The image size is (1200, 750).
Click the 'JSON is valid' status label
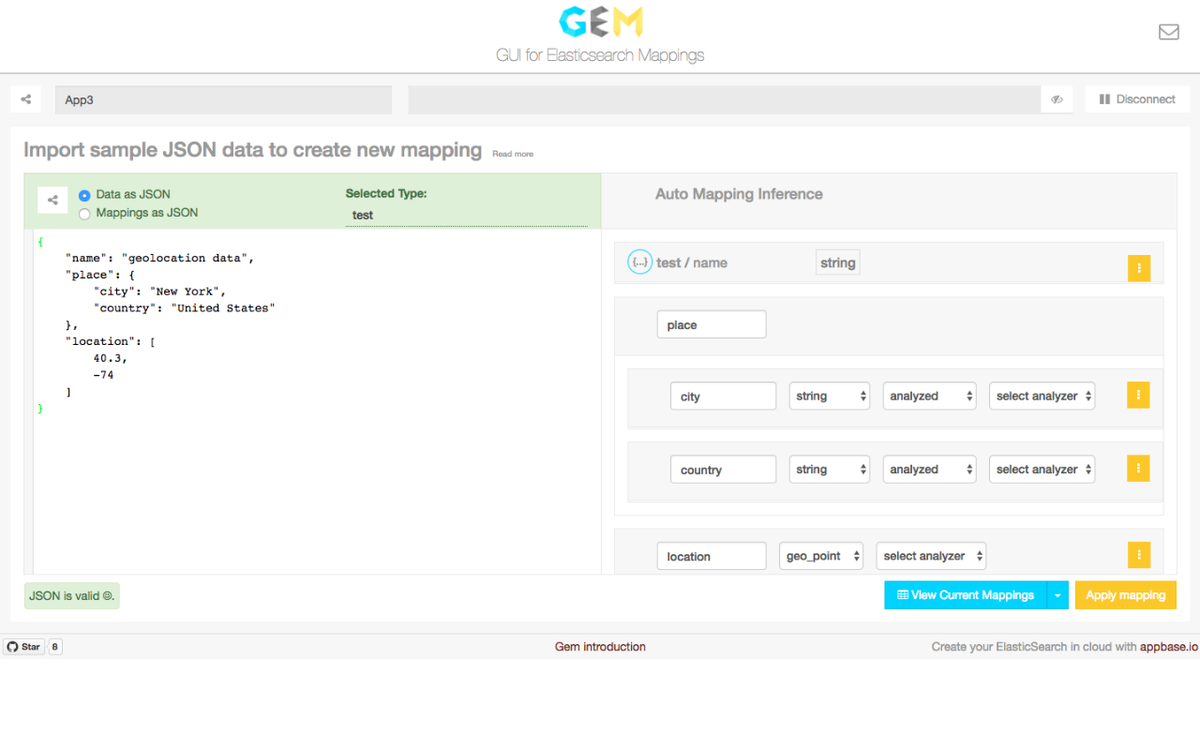click(x=72, y=595)
